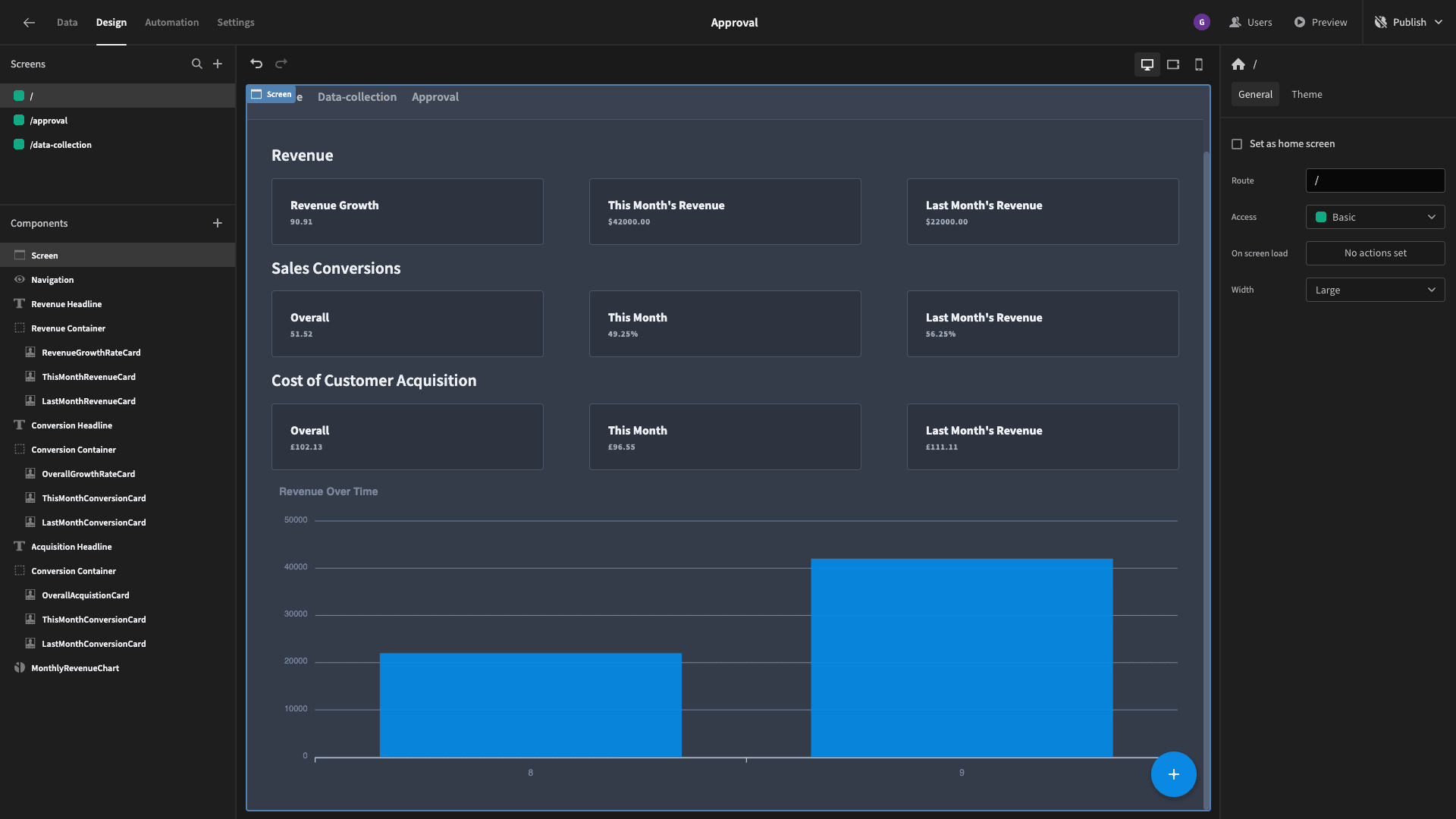Viewport: 1456px width, 819px height.
Task: Open the Data tab
Action: tap(67, 22)
